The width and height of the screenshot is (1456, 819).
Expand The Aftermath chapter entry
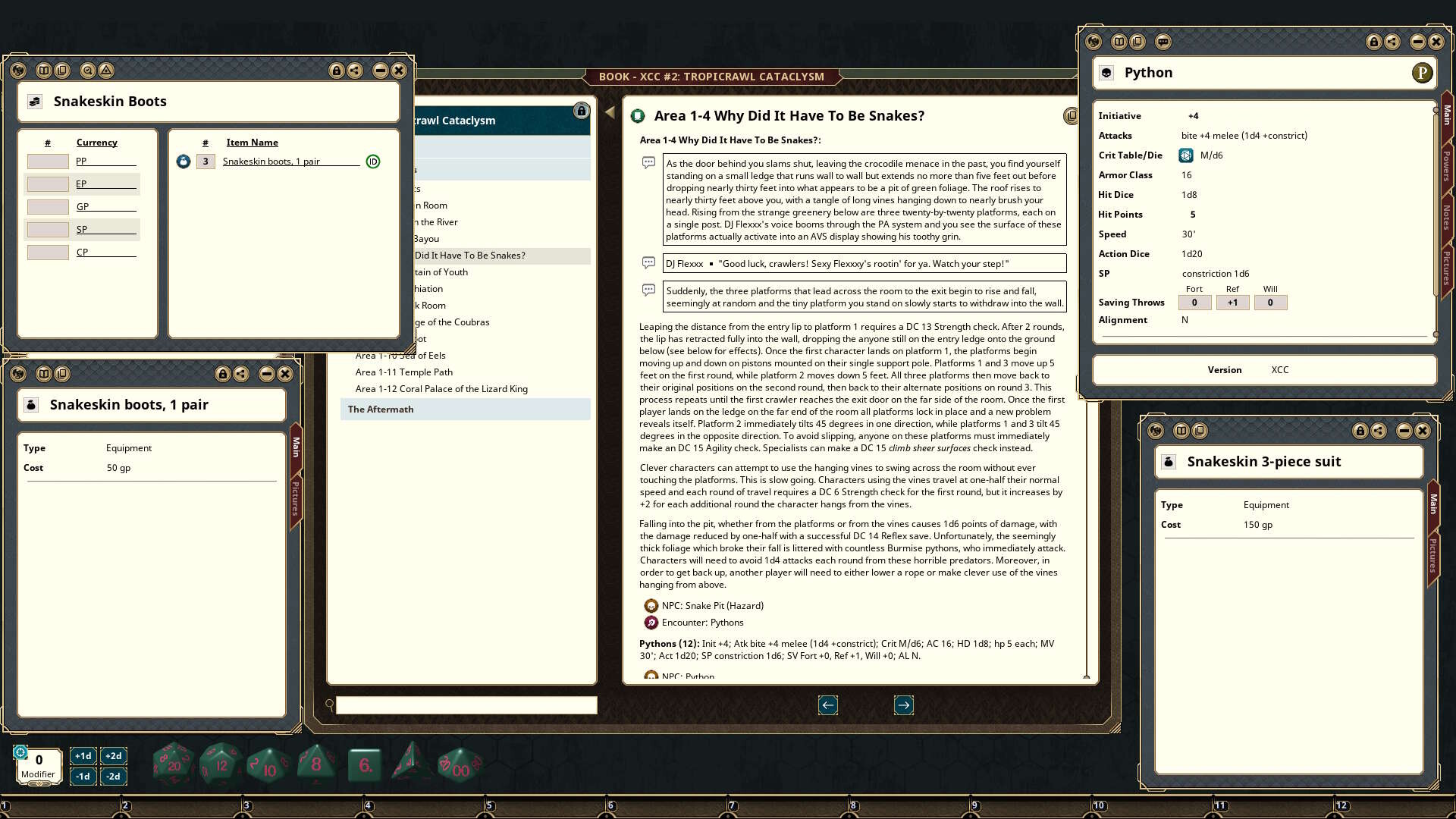tap(381, 409)
